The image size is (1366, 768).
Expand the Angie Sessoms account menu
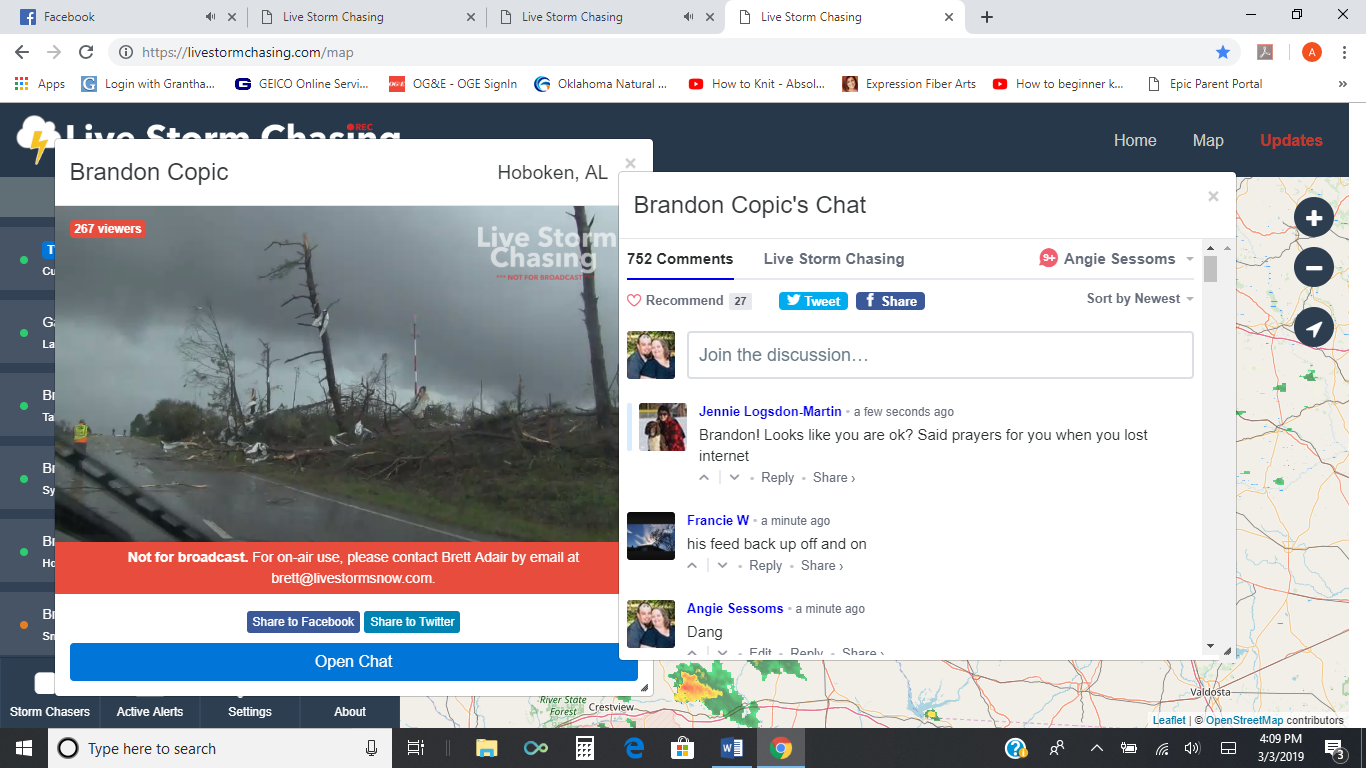1189,259
